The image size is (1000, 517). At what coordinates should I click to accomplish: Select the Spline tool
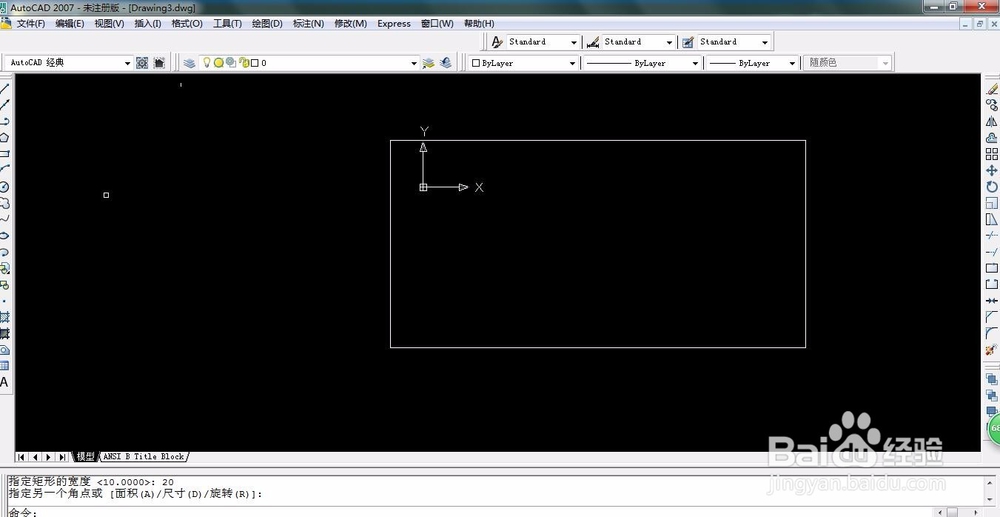[x=4, y=219]
